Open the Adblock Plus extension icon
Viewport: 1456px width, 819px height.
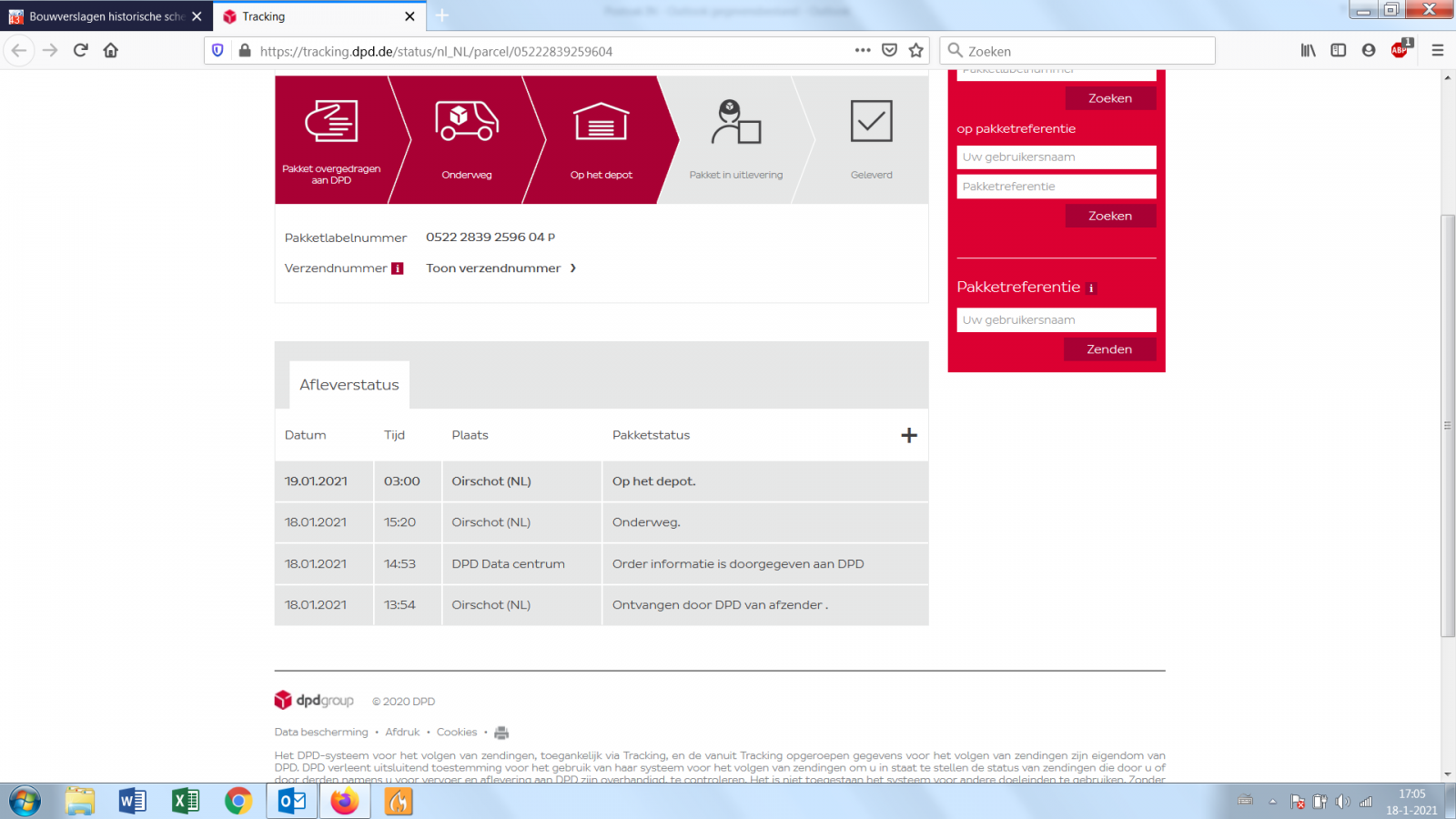pyautogui.click(x=1400, y=49)
